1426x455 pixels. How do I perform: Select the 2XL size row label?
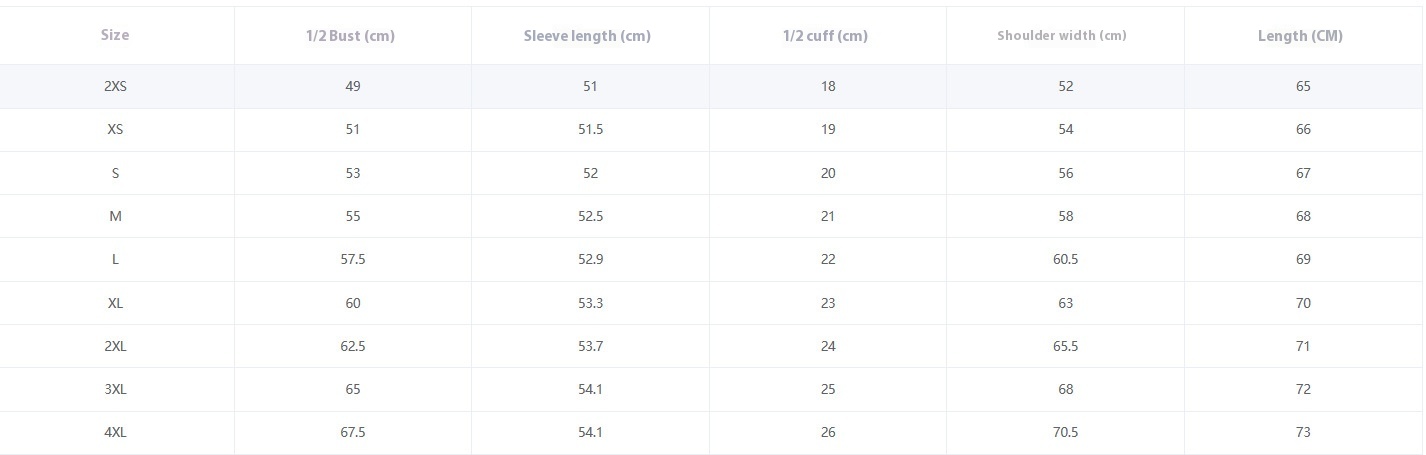[x=115, y=346]
